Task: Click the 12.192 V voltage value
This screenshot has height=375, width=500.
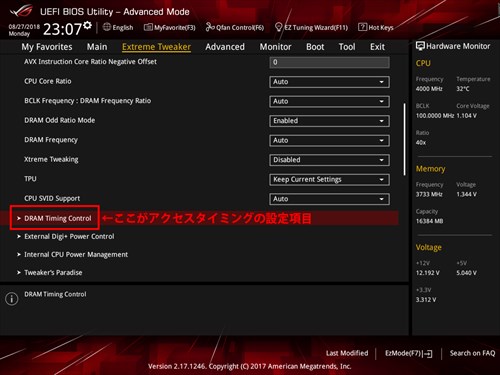Action: [428, 273]
